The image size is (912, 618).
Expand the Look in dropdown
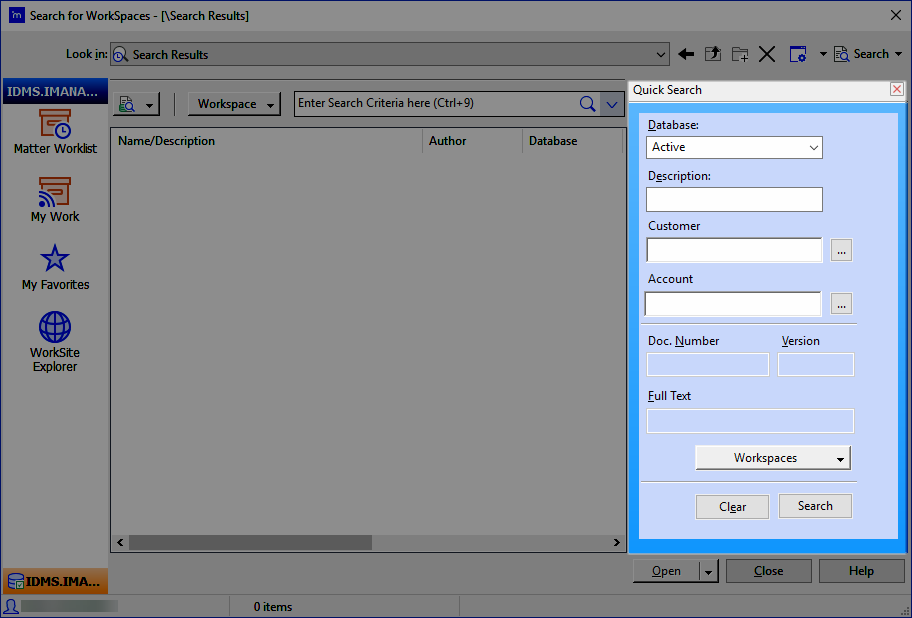660,55
